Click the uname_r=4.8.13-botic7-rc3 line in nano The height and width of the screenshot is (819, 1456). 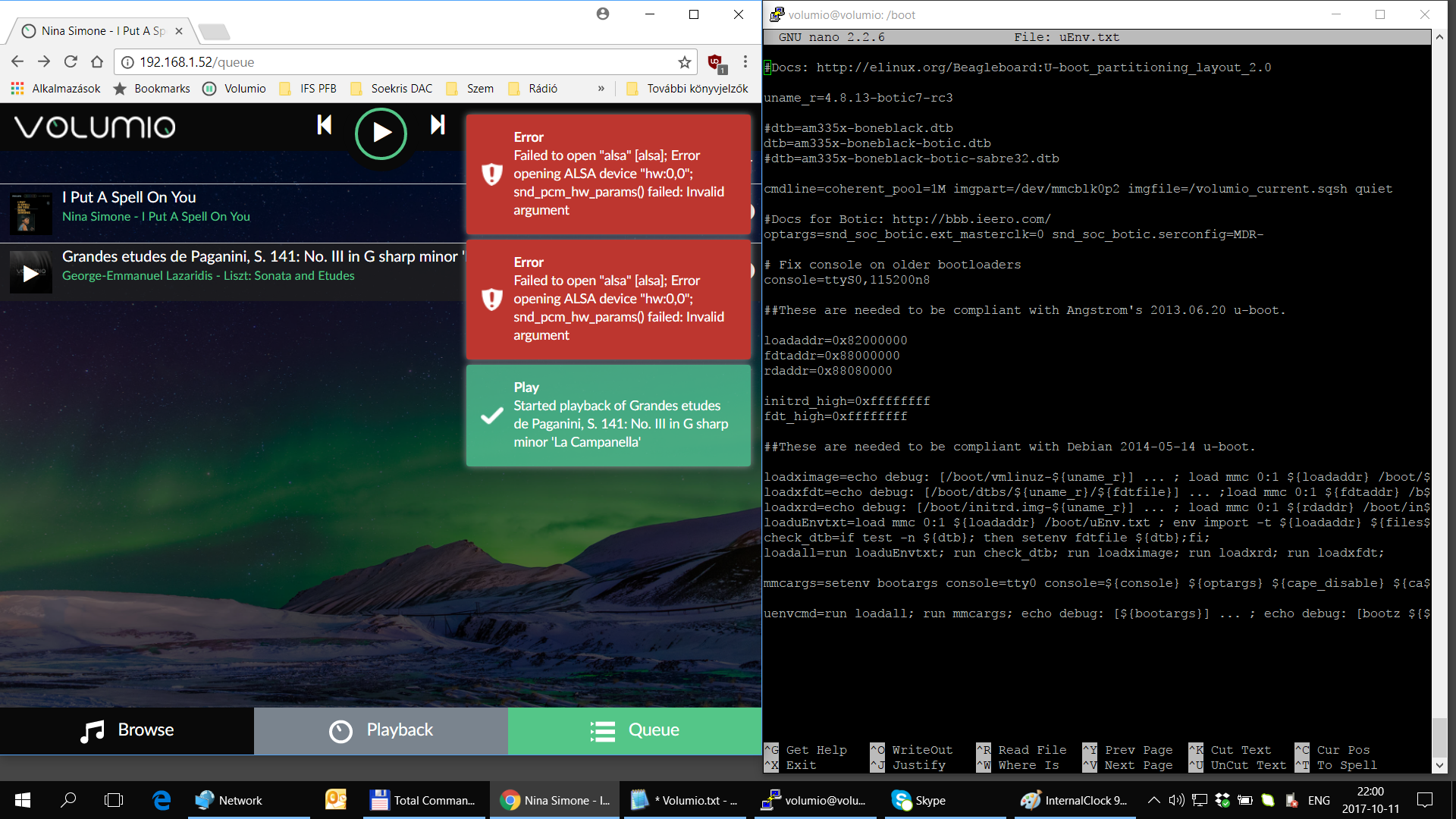(x=858, y=98)
